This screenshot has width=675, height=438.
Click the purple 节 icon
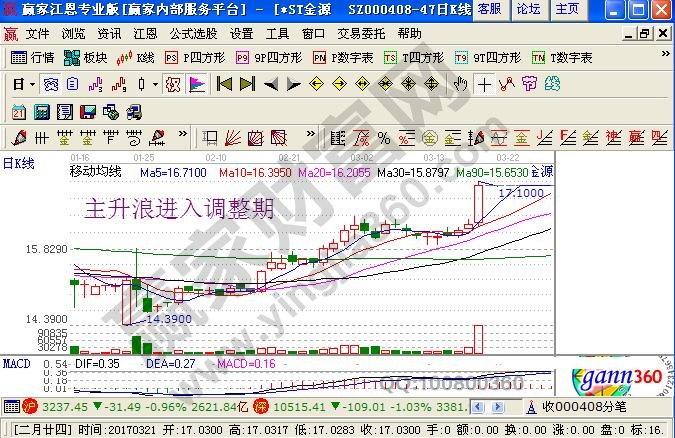click(529, 84)
